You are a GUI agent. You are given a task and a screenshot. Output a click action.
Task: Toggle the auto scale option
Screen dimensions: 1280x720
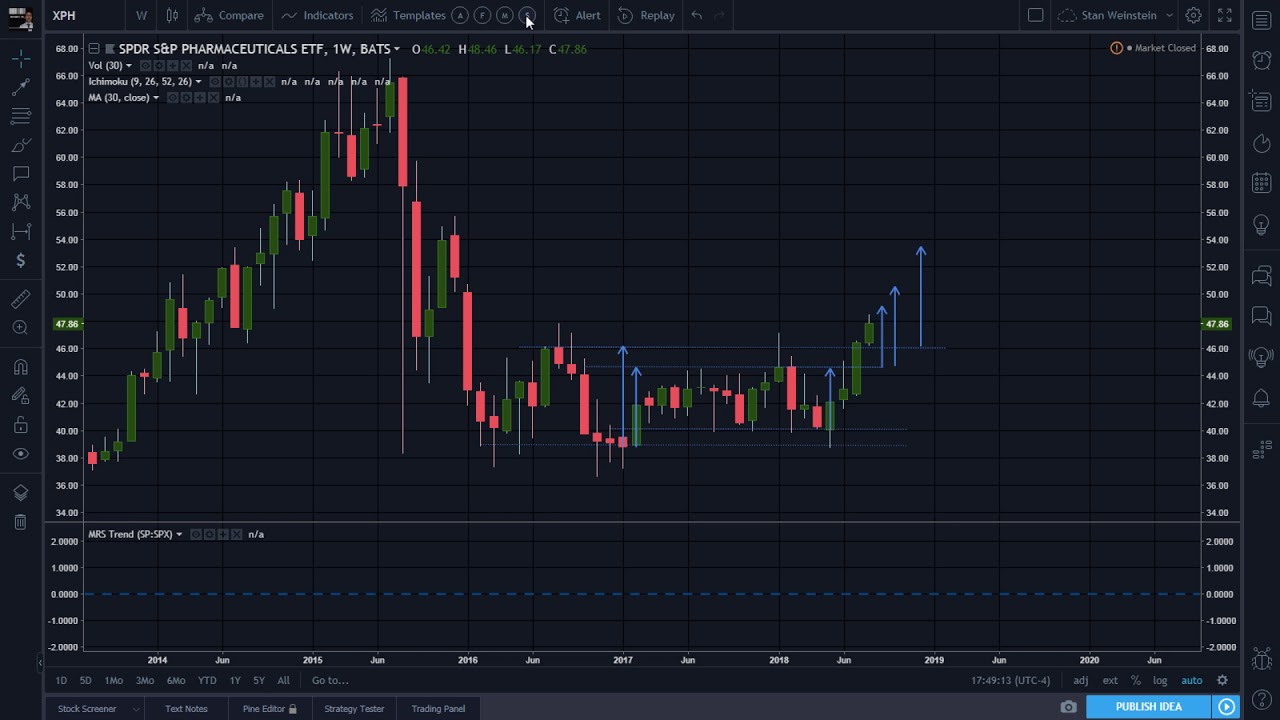pos(1192,681)
